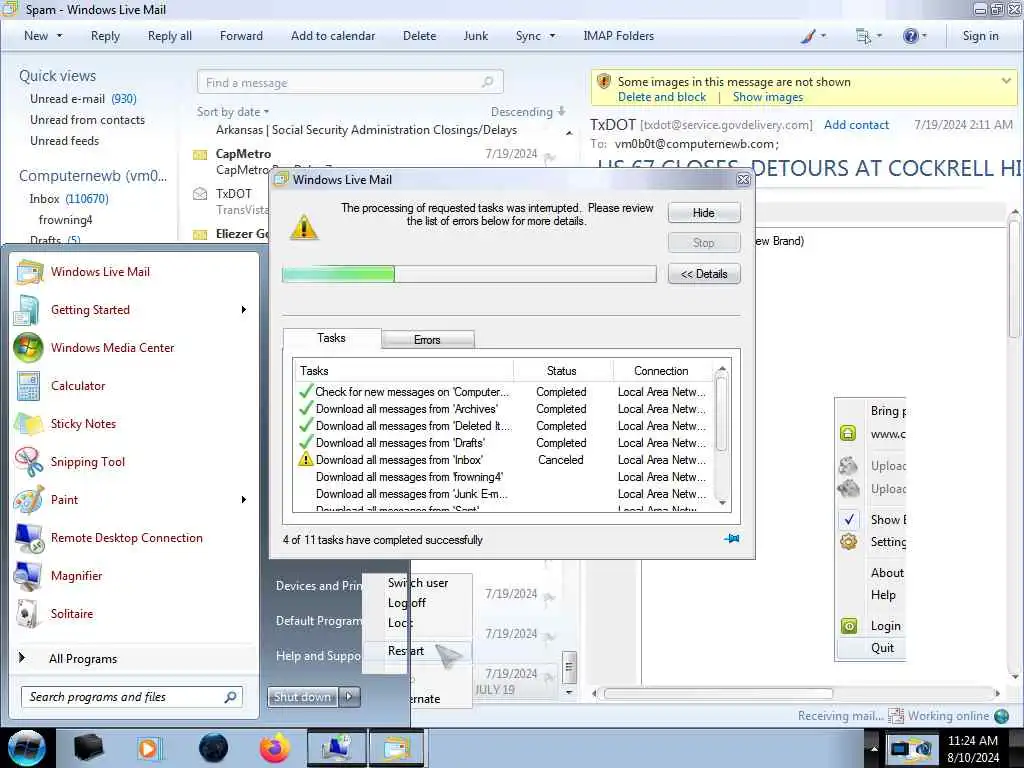Click the Sign in button
This screenshot has width=1024, height=768.
click(x=980, y=36)
